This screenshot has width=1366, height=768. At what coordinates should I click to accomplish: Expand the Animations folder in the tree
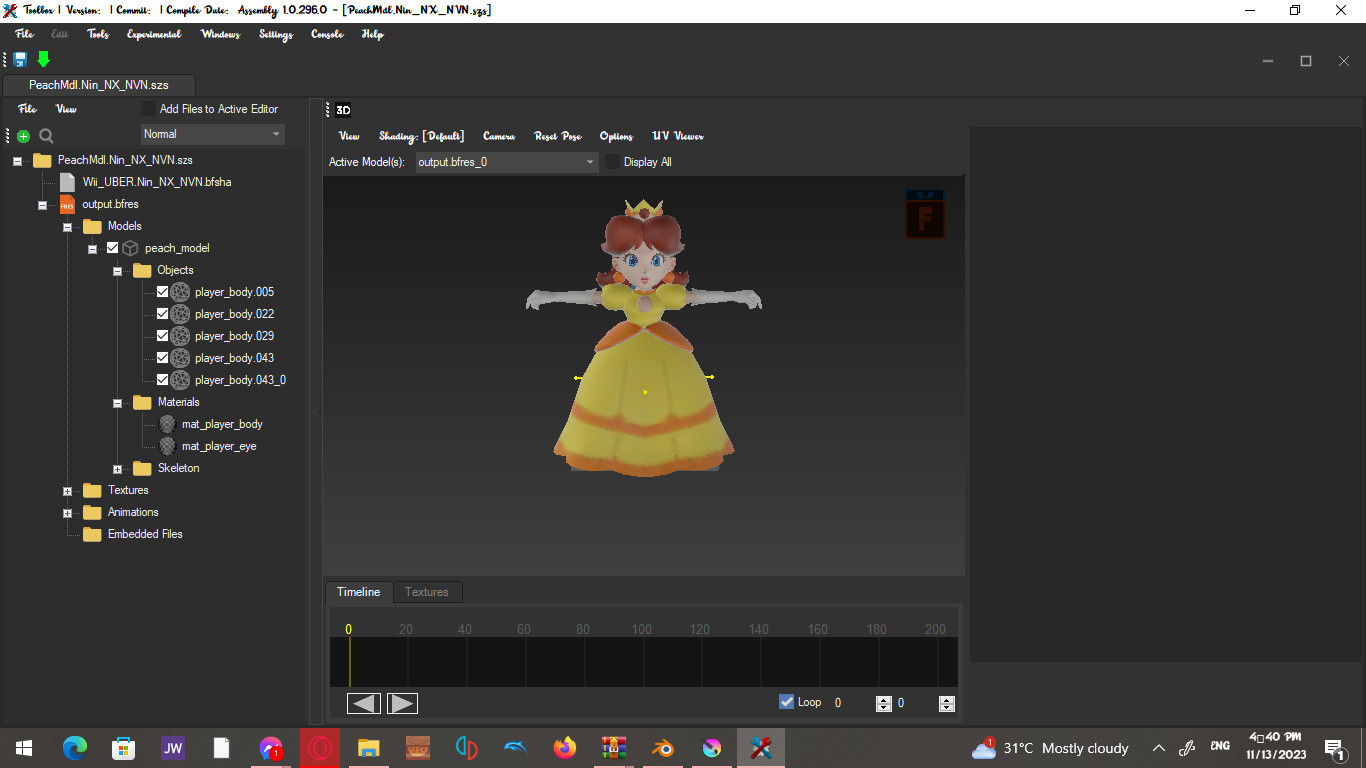[67, 512]
